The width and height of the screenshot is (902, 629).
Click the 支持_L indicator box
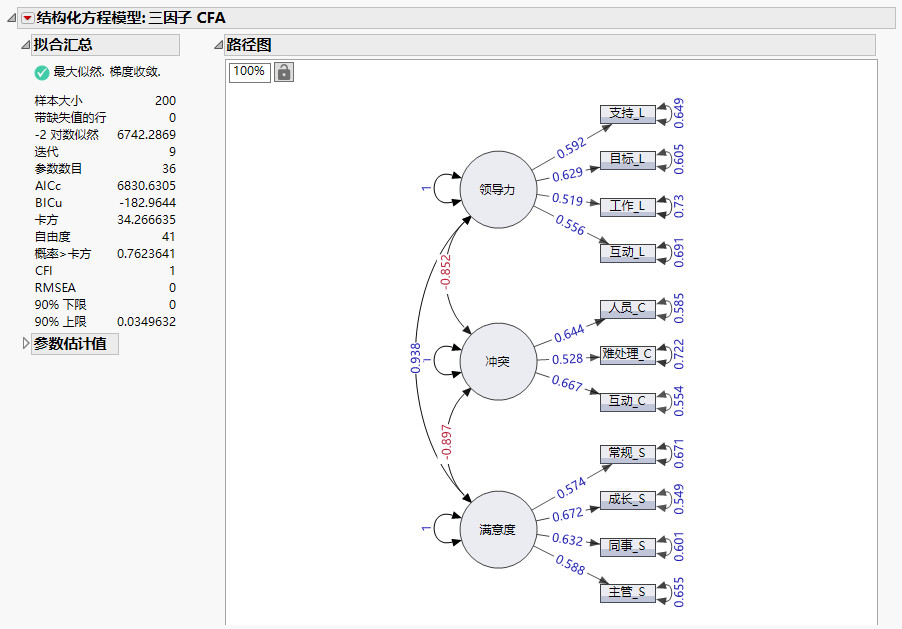(x=630, y=113)
